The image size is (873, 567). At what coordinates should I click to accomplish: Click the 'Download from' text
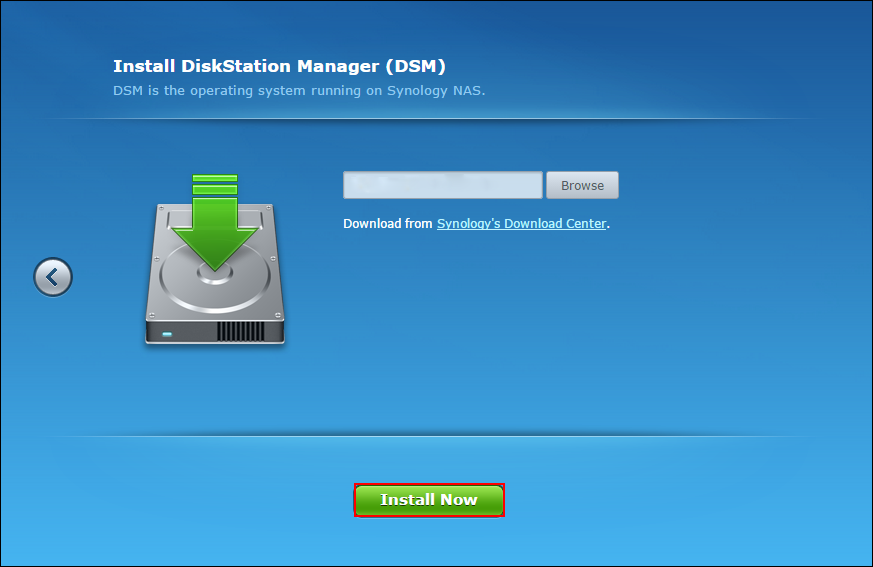[x=388, y=223]
